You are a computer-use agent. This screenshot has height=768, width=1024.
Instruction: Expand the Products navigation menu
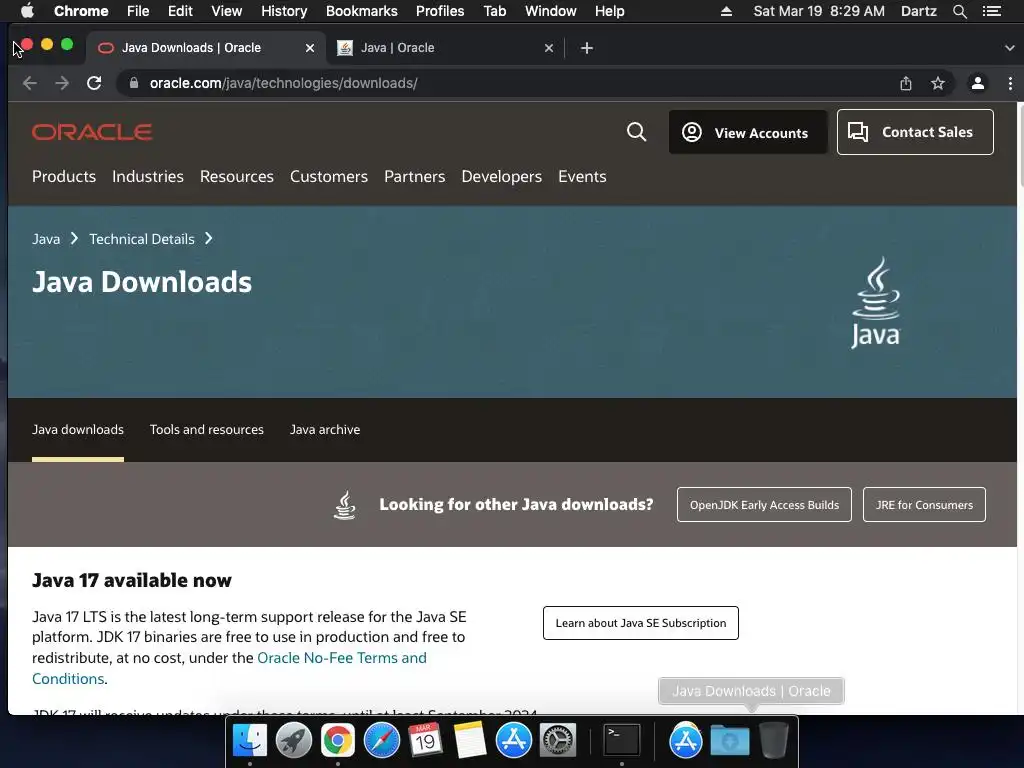(x=64, y=176)
